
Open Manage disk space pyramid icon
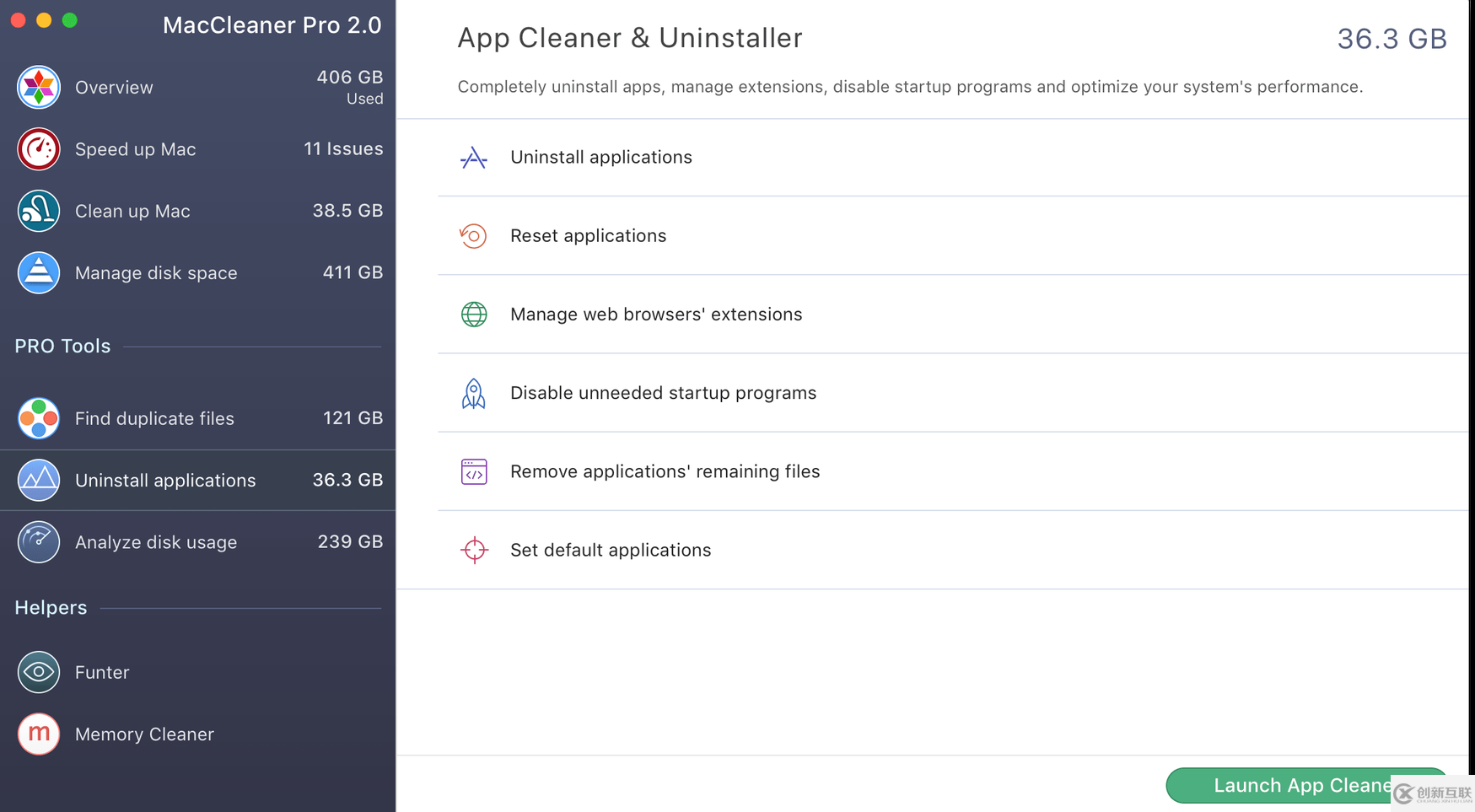[x=39, y=272]
